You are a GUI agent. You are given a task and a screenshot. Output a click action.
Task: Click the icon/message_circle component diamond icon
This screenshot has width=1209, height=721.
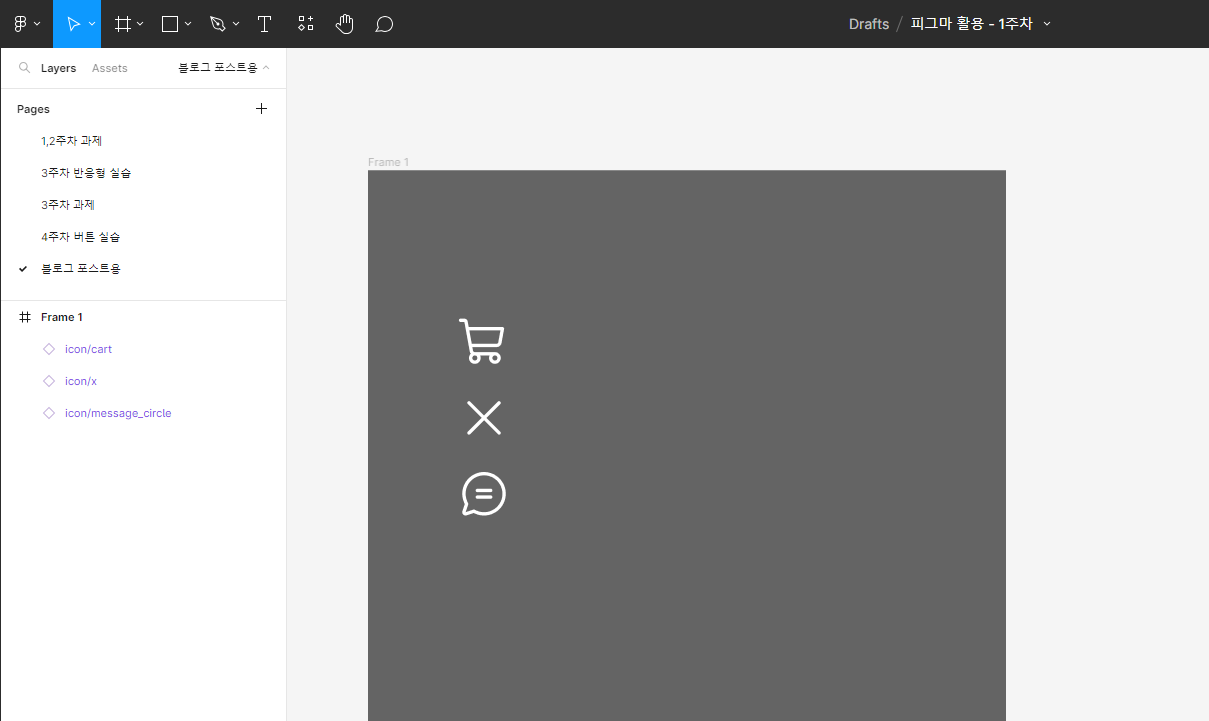49,413
